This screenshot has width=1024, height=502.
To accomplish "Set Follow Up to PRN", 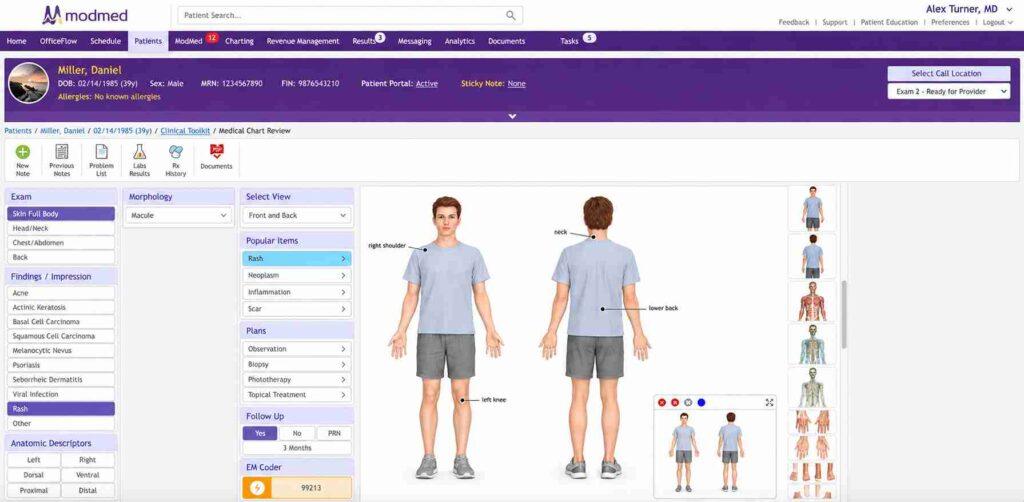I will point(334,433).
